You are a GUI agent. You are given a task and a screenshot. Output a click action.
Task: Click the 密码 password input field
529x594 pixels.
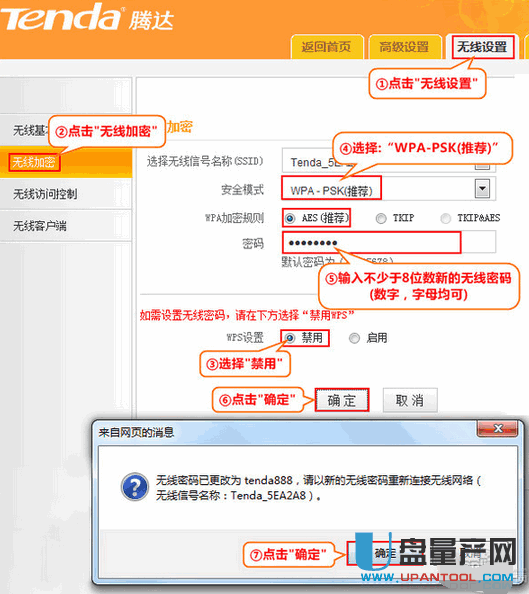[x=389, y=242]
